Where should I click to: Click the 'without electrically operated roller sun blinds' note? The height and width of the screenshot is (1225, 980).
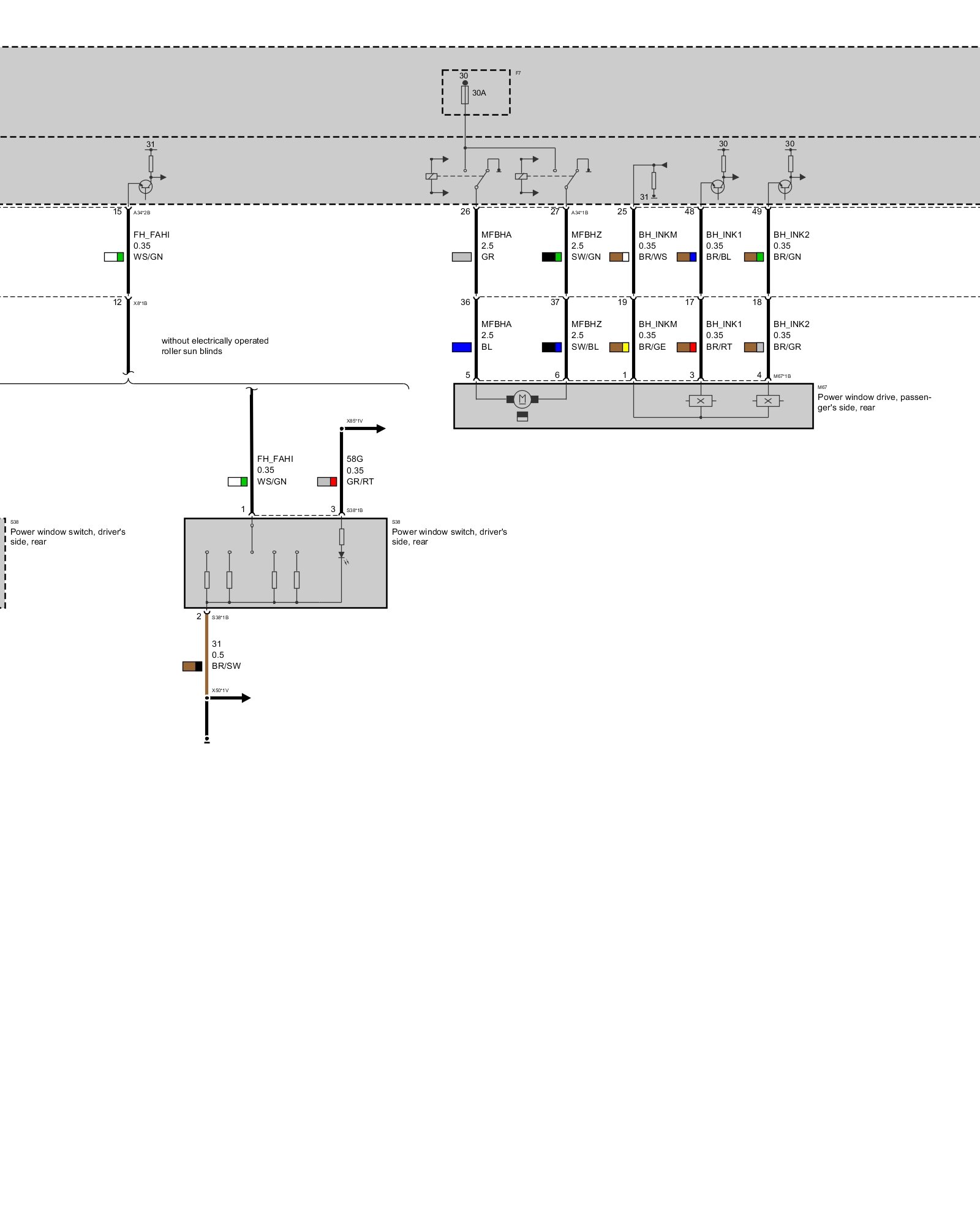pos(214,346)
